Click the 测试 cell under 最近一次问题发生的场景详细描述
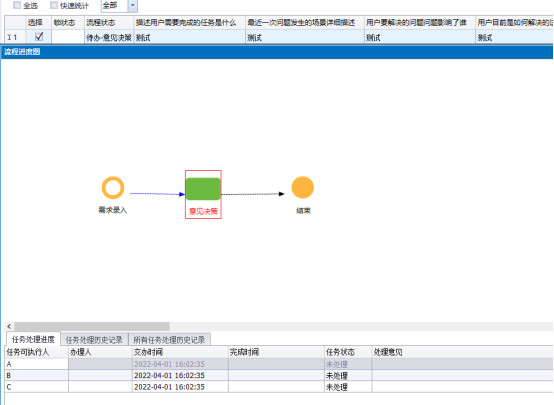Image resolution: width=554 pixels, height=405 pixels. pos(305,37)
